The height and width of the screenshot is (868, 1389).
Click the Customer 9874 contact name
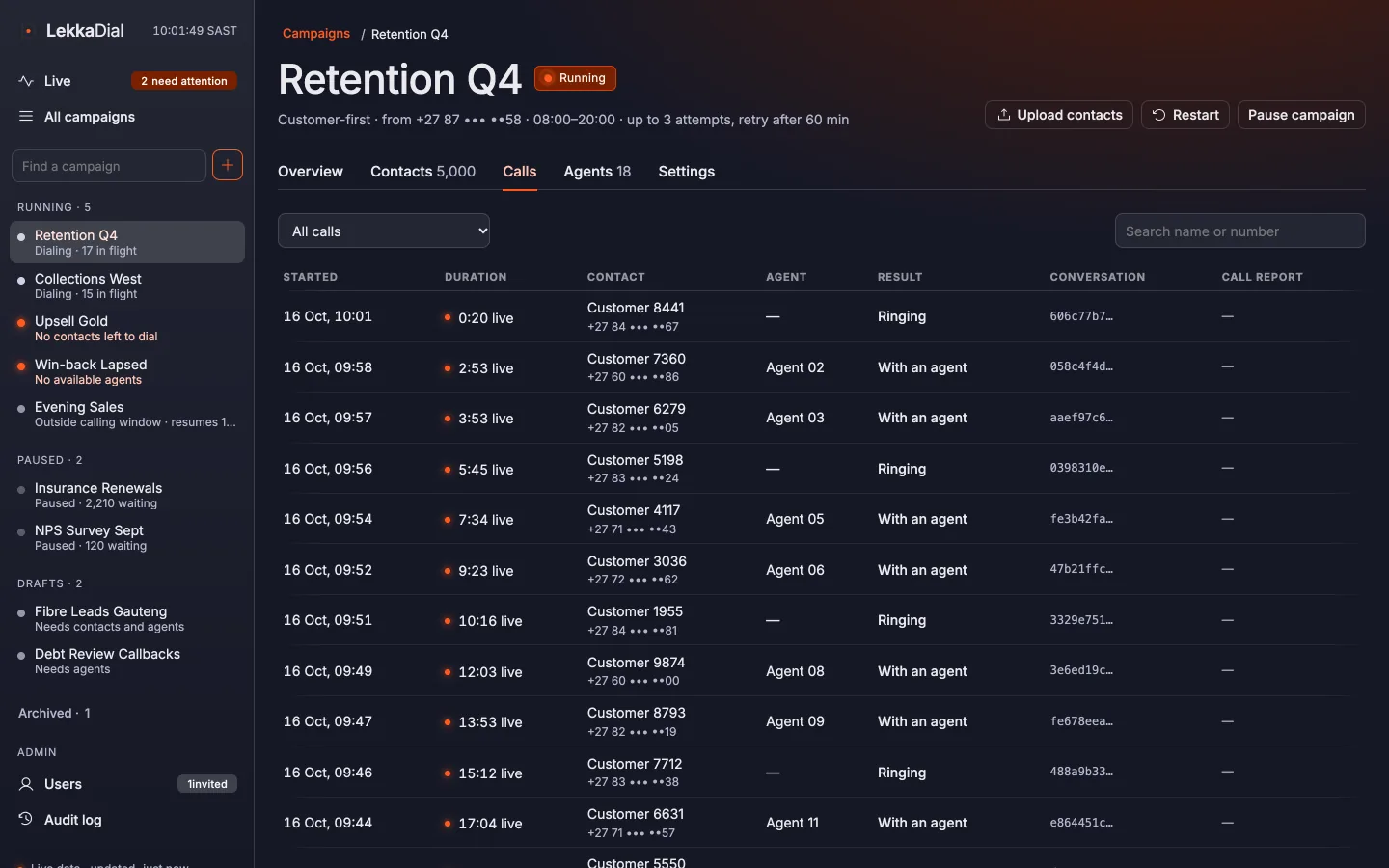click(636, 663)
